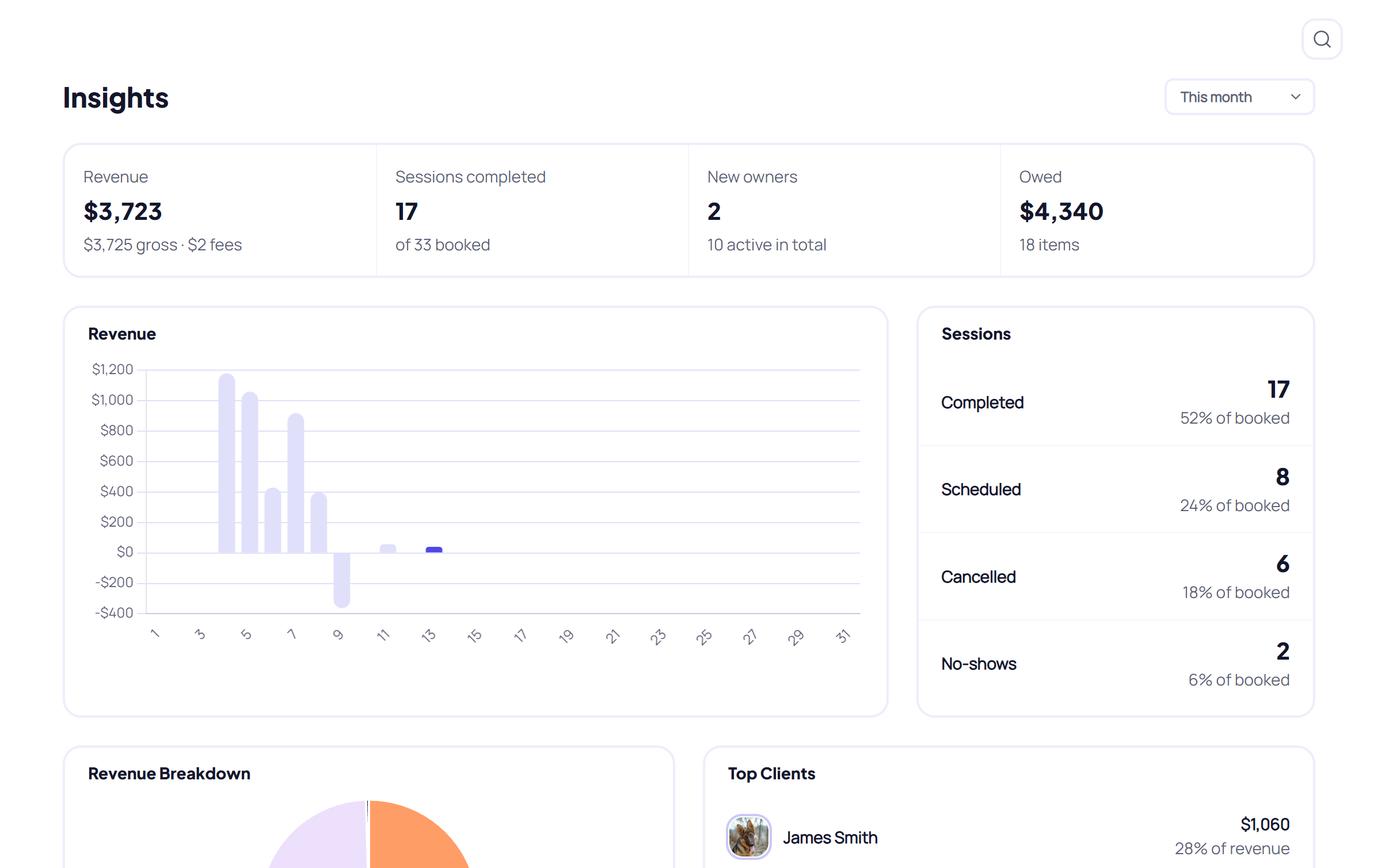Open James Smith client row

point(1009,836)
